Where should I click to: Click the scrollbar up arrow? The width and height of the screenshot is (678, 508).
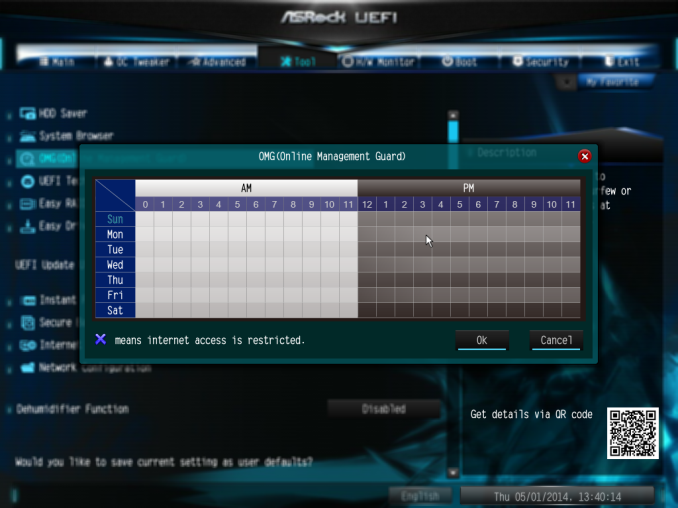pos(453,115)
